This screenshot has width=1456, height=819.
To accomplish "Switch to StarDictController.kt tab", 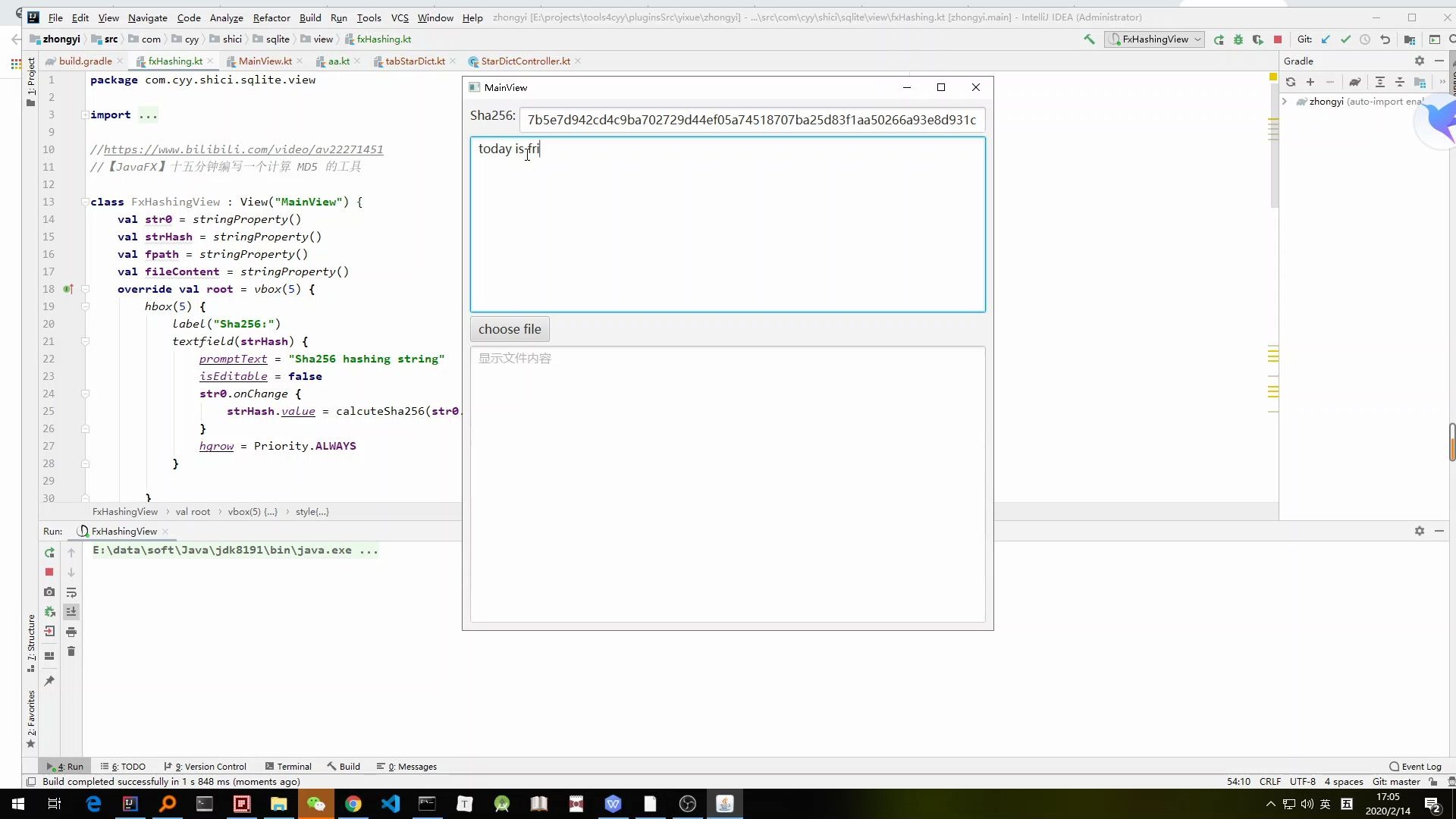I will [525, 61].
